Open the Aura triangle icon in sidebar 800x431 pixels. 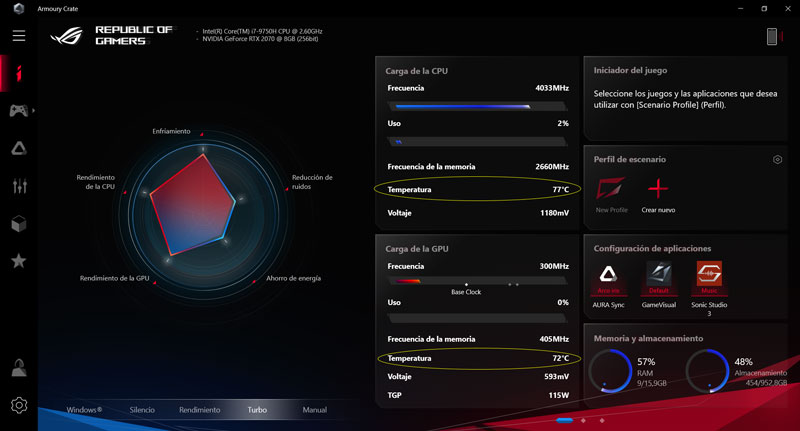tap(18, 148)
